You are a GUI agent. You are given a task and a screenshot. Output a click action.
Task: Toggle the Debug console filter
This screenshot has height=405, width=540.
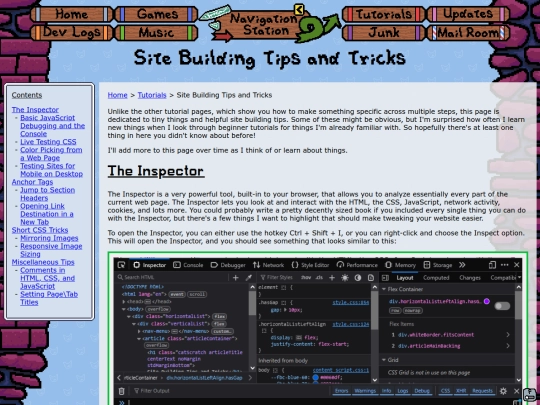(x=422, y=391)
